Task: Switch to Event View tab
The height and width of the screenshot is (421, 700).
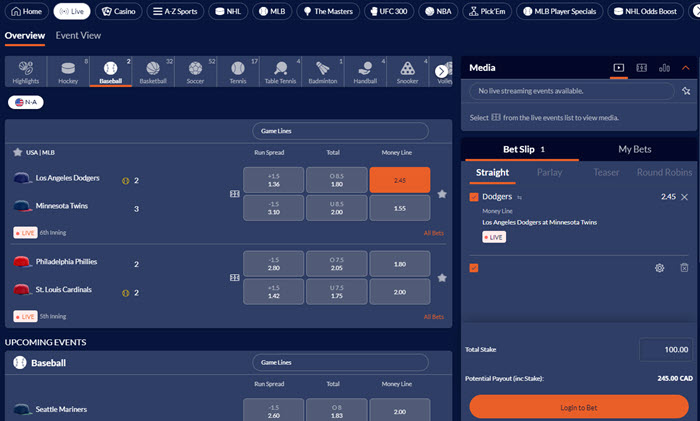Action: pyautogui.click(x=78, y=36)
